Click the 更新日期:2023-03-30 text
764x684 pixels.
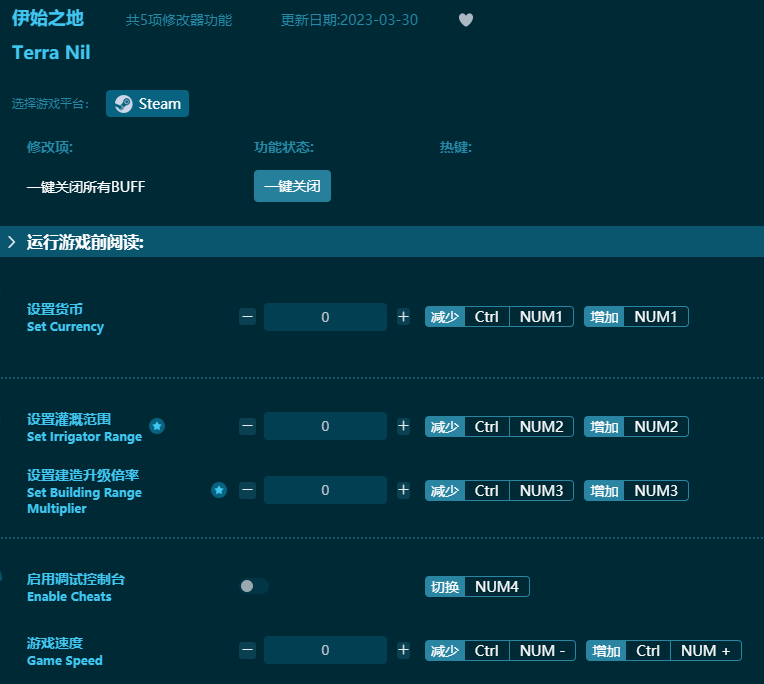click(x=349, y=20)
